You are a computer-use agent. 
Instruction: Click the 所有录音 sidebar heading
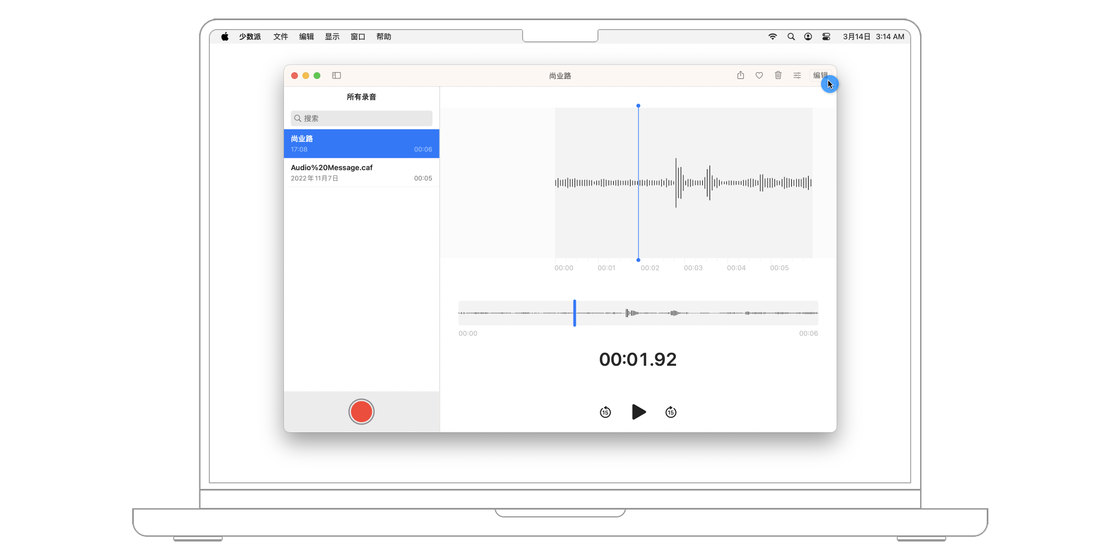(361, 97)
